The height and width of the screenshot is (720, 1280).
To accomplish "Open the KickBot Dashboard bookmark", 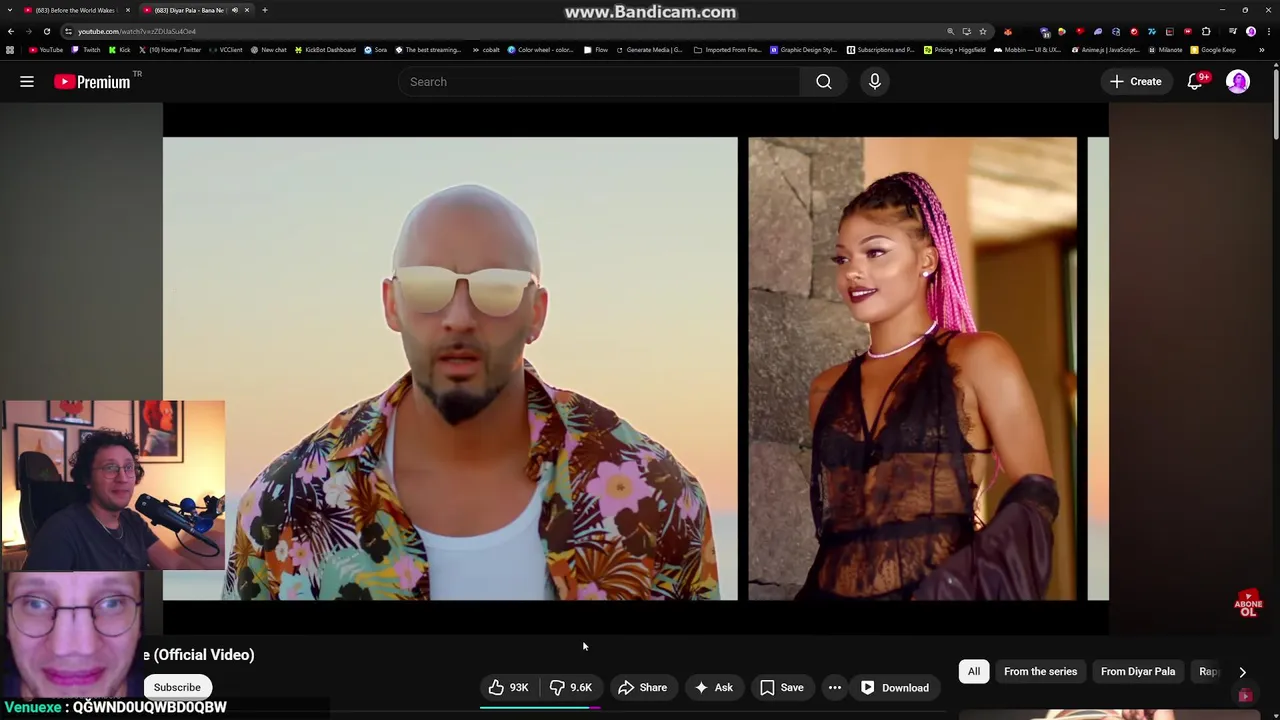I will click(325, 49).
